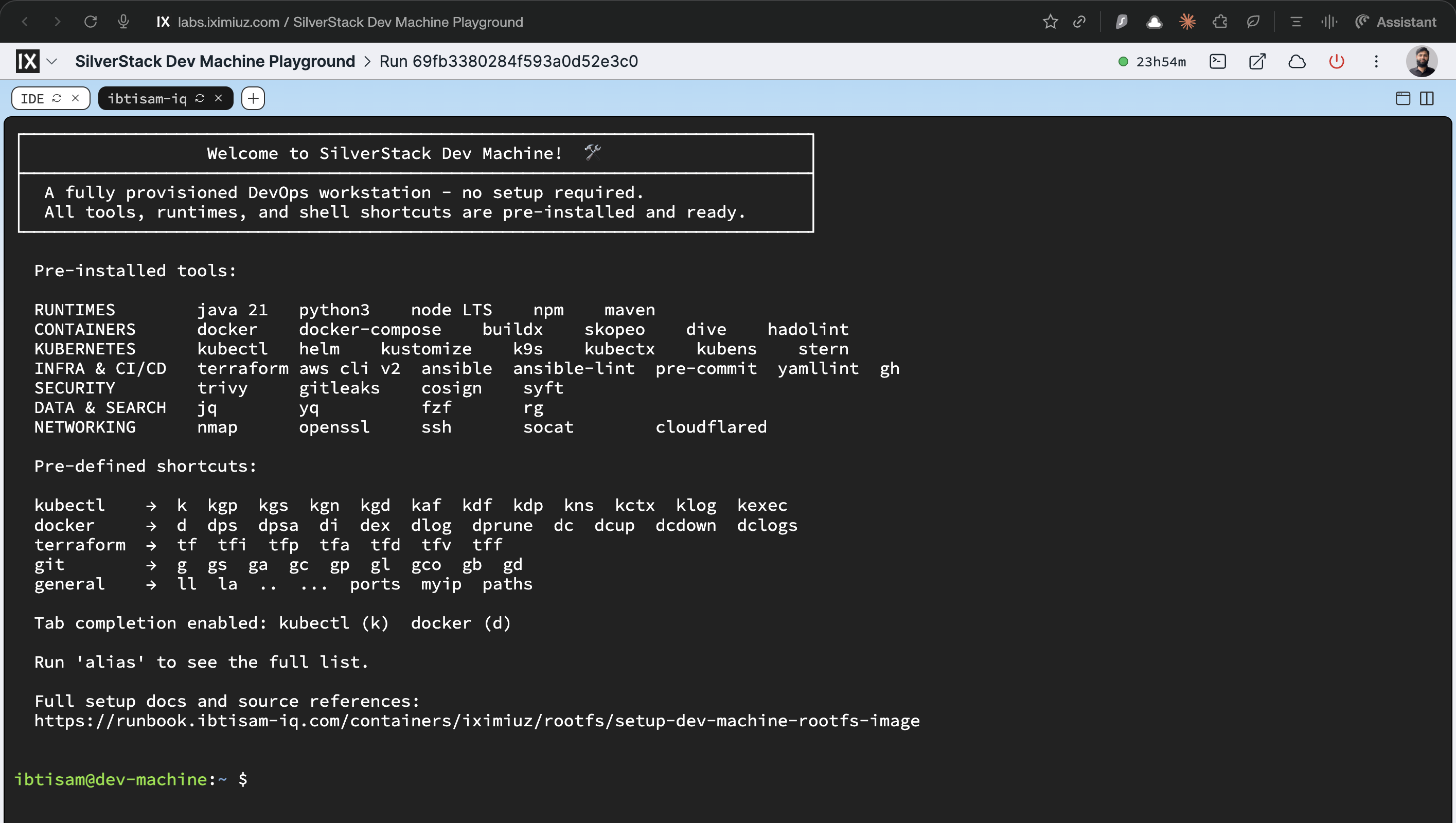Select the ibtisam-iq terminal tab
This screenshot has height=823, width=1456.
coord(147,98)
